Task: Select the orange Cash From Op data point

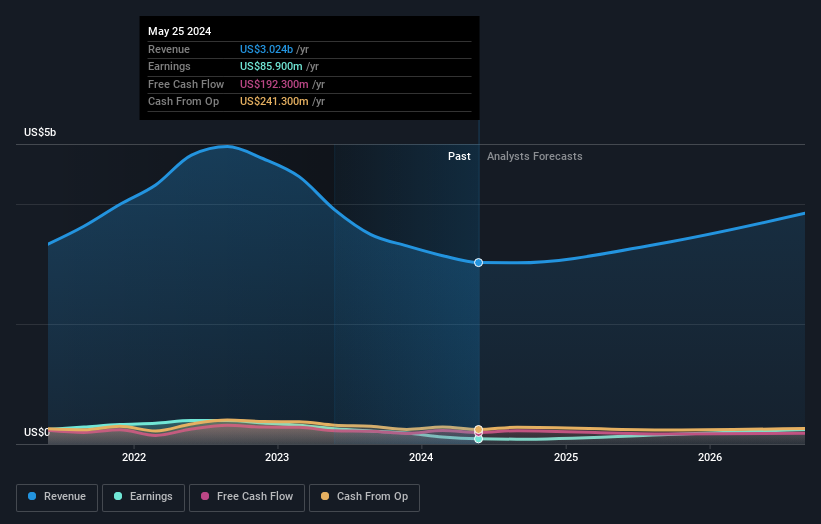Action: (479, 429)
